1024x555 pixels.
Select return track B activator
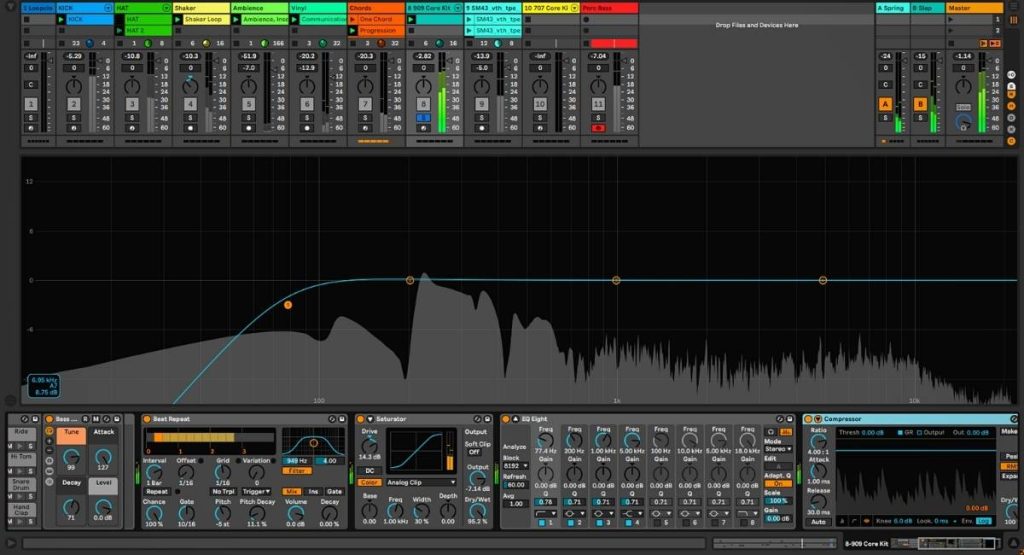pyautogui.click(x=920, y=104)
